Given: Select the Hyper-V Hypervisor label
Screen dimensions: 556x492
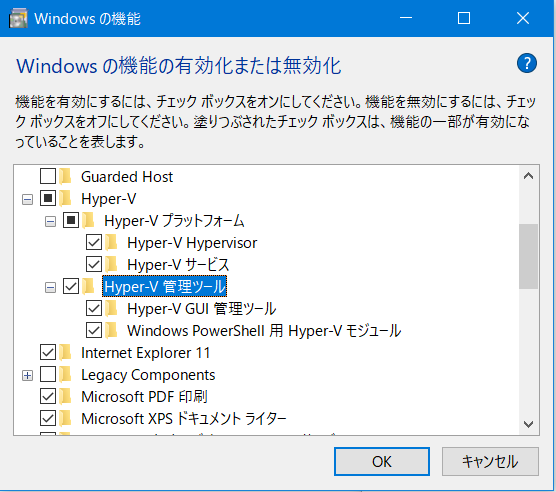Looking at the screenshot, I should coord(192,243).
